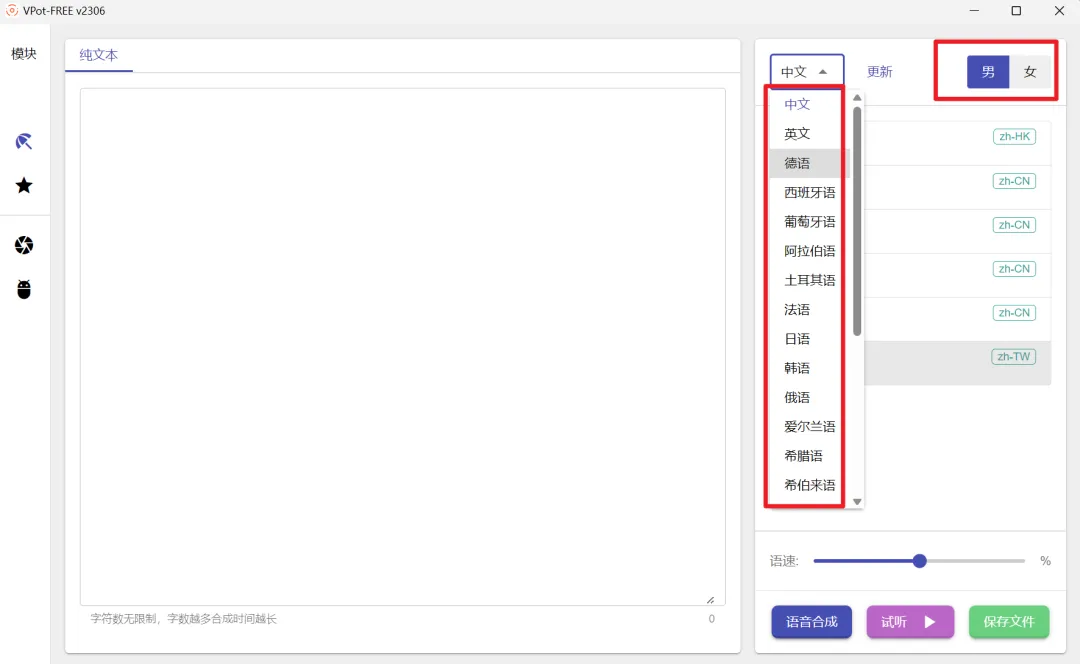Maximize the VPot-FREE window
This screenshot has width=1080, height=664.
[1016, 10]
